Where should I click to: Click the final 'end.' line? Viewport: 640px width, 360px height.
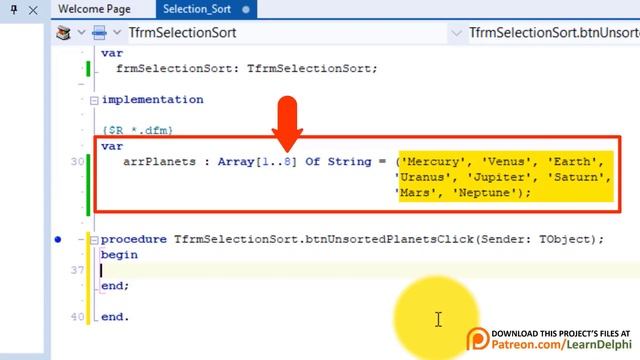[x=115, y=317]
